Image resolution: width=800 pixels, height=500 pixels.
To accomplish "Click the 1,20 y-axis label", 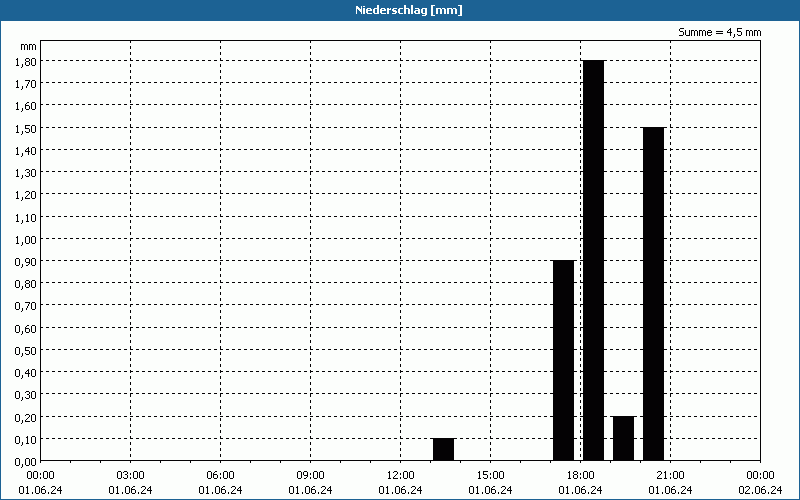I will (26, 195).
